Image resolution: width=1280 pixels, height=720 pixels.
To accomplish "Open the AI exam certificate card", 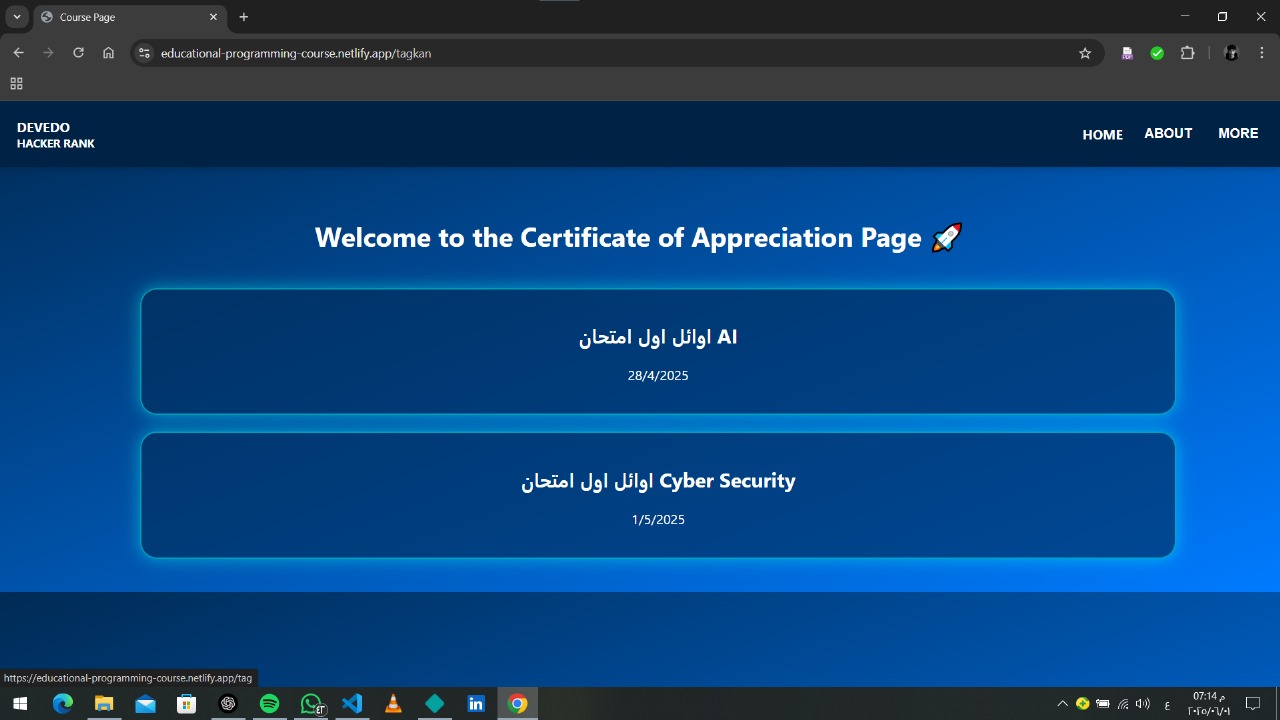I will (658, 351).
